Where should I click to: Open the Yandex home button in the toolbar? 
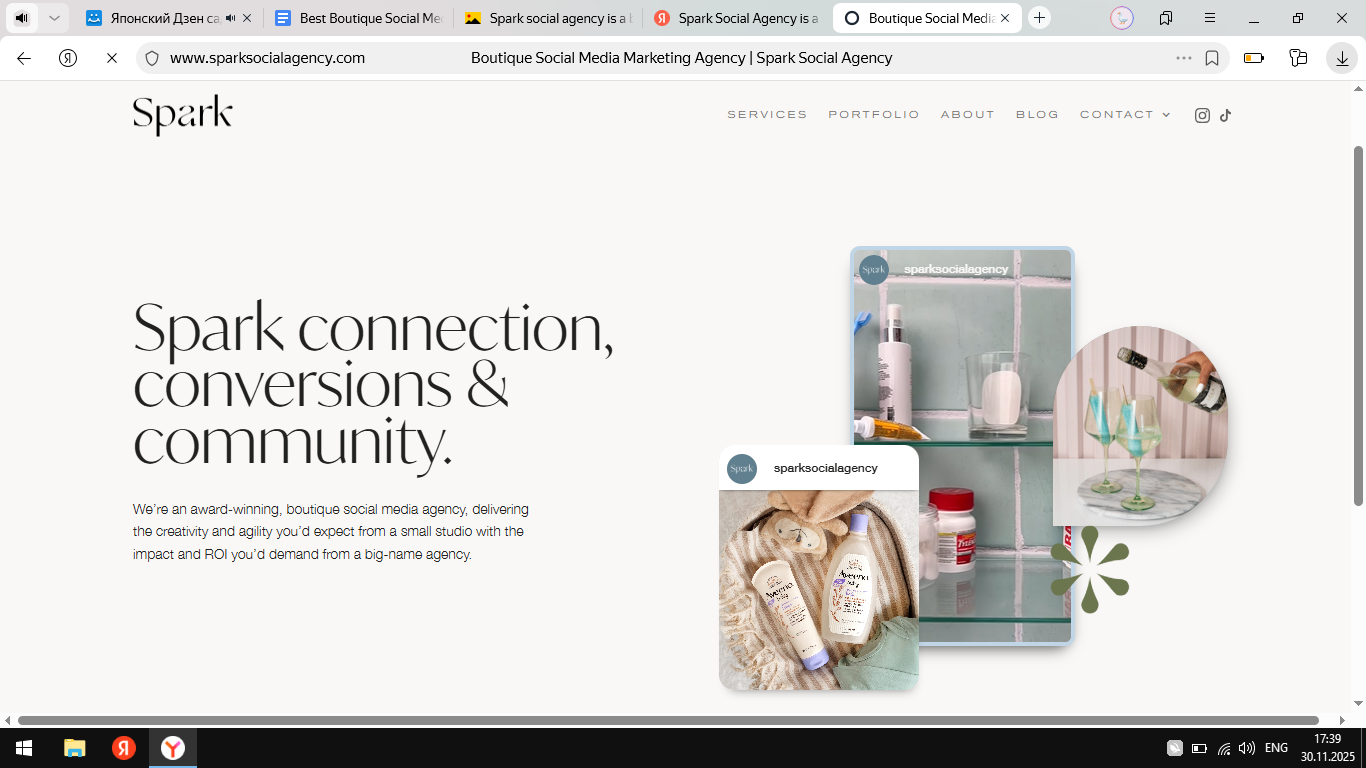[68, 58]
